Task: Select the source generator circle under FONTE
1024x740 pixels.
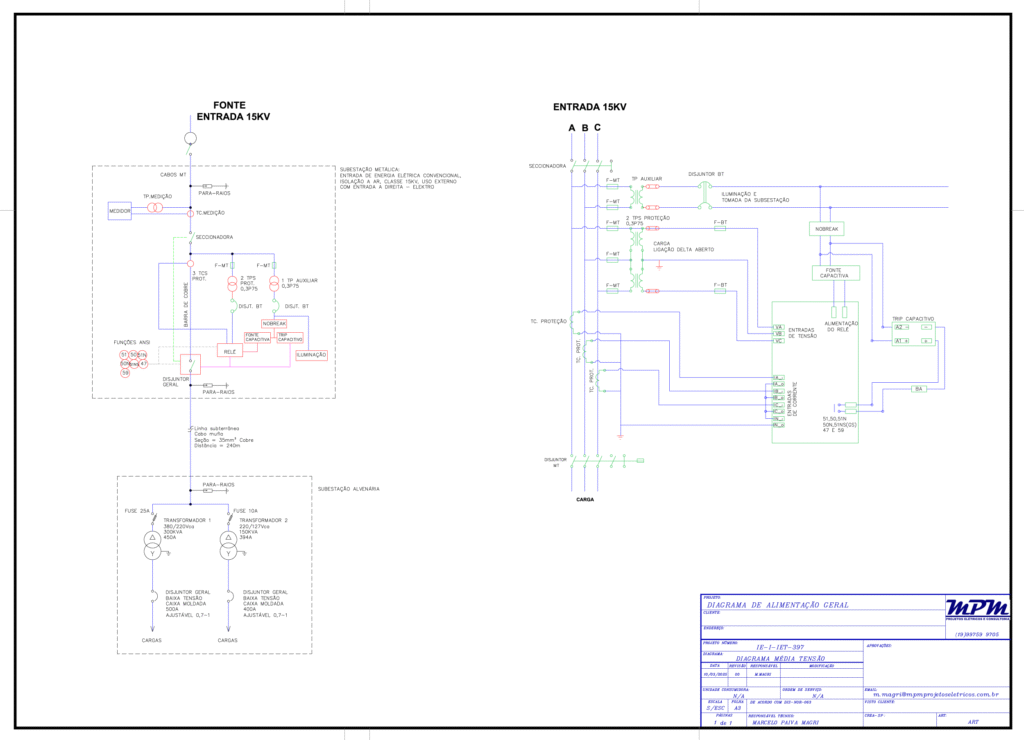Action: [x=190, y=138]
